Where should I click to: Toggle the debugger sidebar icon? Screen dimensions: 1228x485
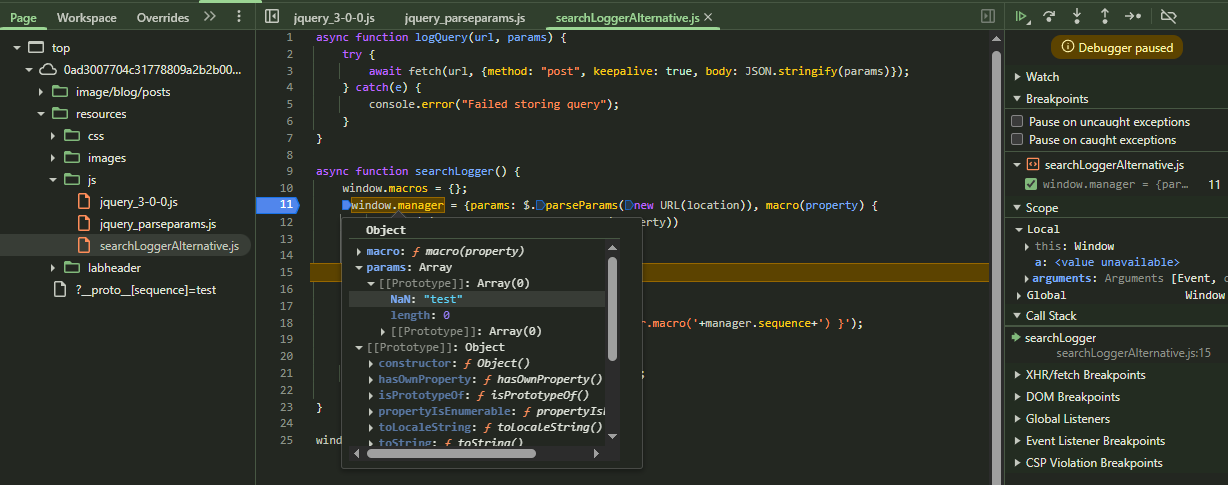point(988,17)
